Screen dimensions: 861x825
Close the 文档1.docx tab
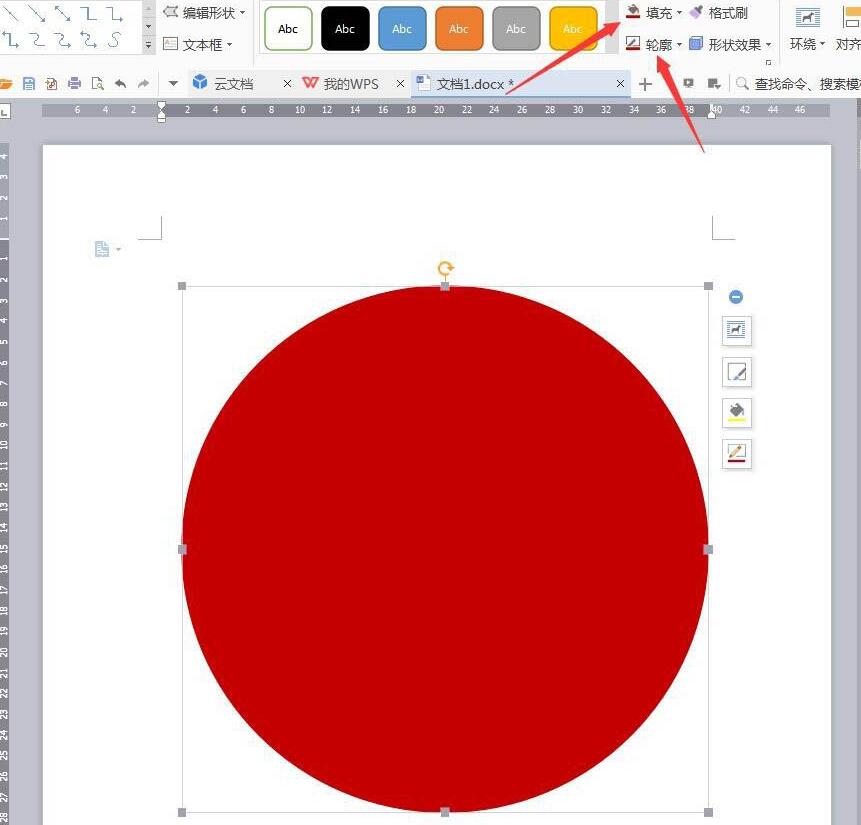click(620, 83)
